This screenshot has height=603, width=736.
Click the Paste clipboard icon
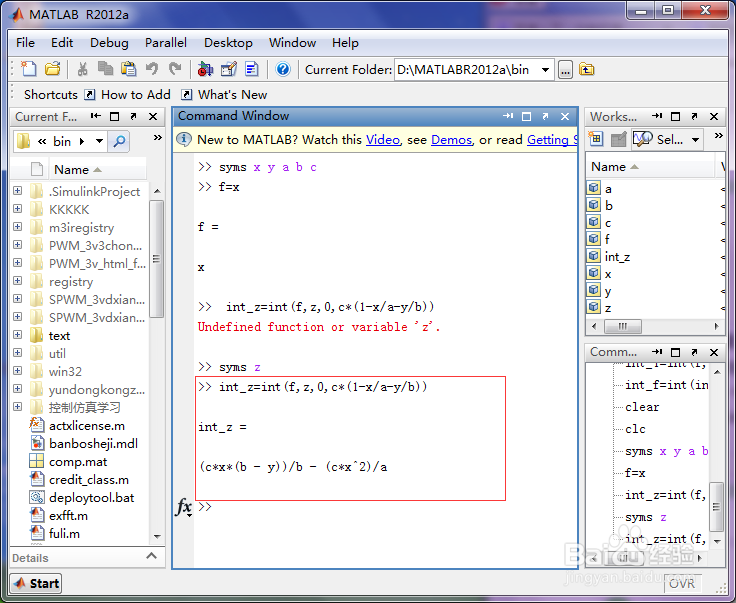129,69
